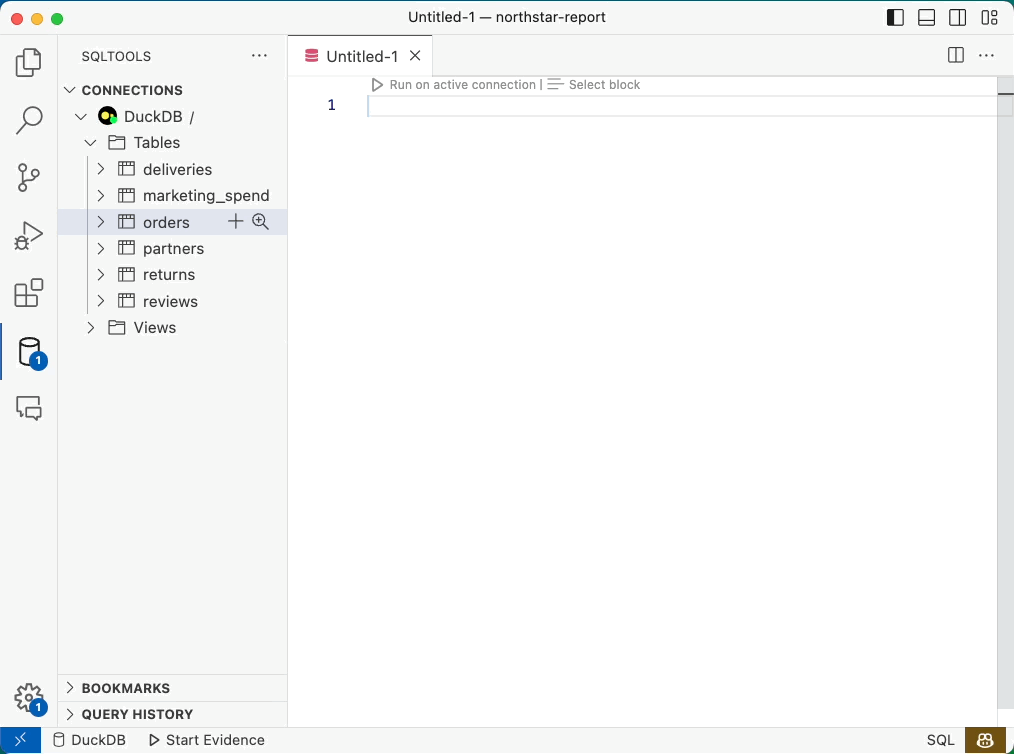
Task: Open the Source Control view
Action: click(29, 178)
